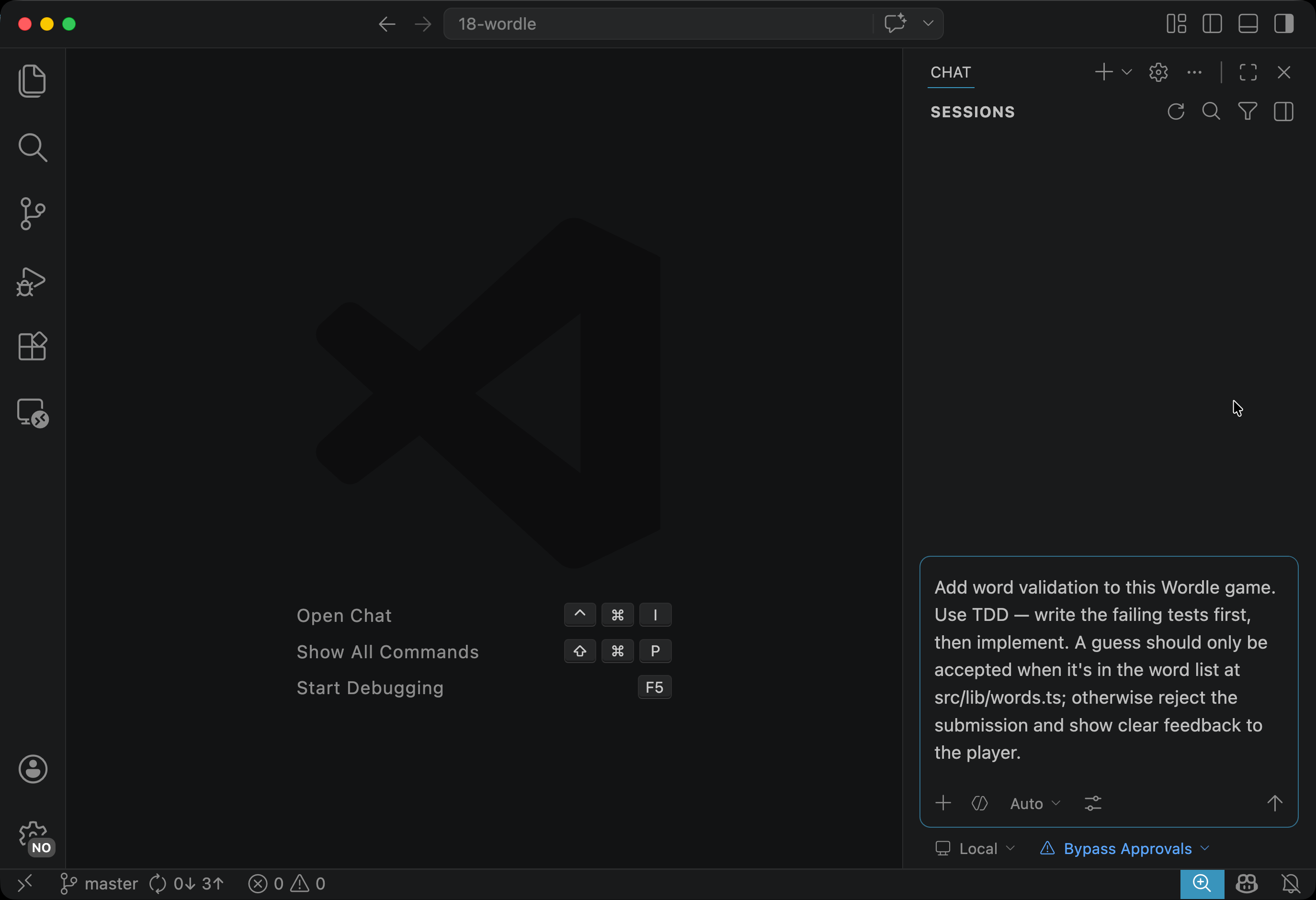Open Copilot status menu
The height and width of the screenshot is (900, 1316).
pos(1247,884)
